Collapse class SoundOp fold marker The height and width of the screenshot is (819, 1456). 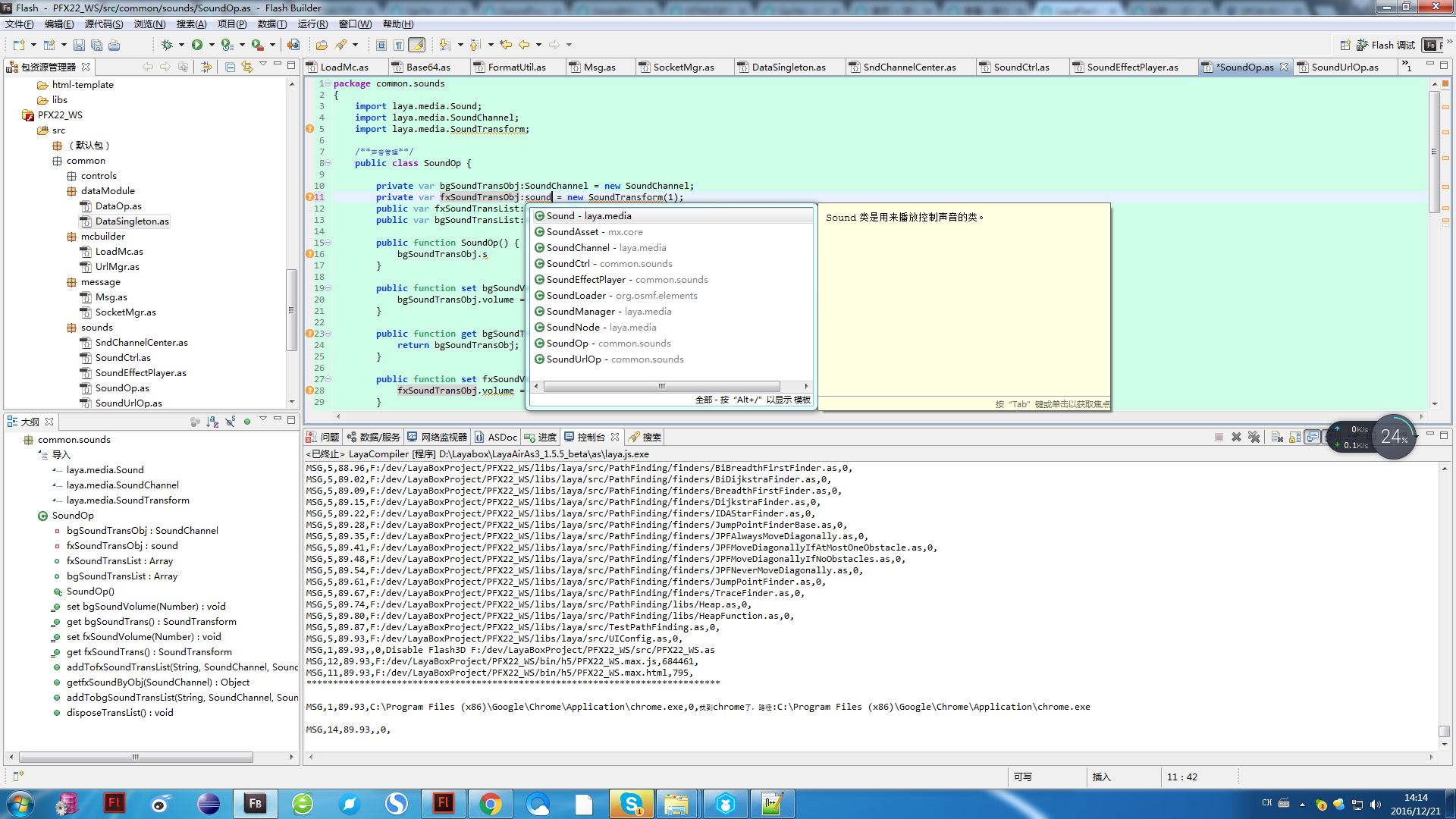pyautogui.click(x=328, y=163)
